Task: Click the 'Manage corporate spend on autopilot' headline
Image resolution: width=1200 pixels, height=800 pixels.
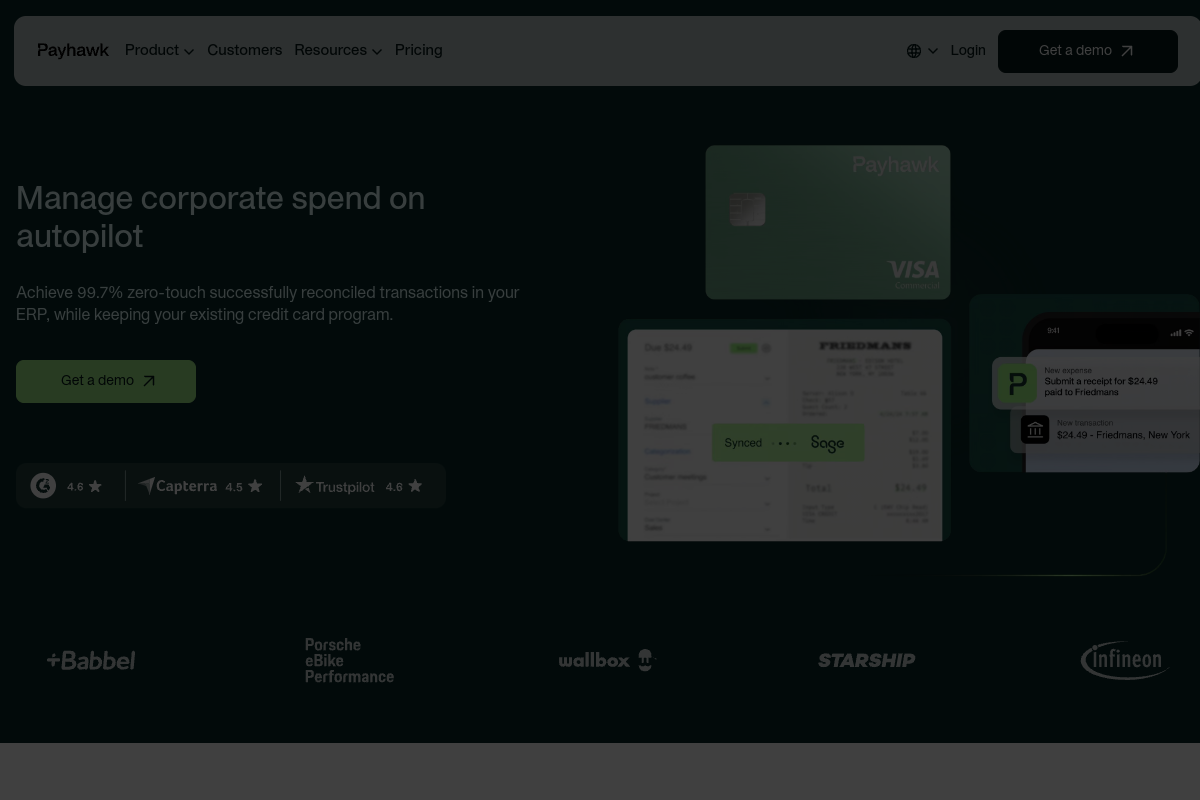Action: tap(220, 218)
